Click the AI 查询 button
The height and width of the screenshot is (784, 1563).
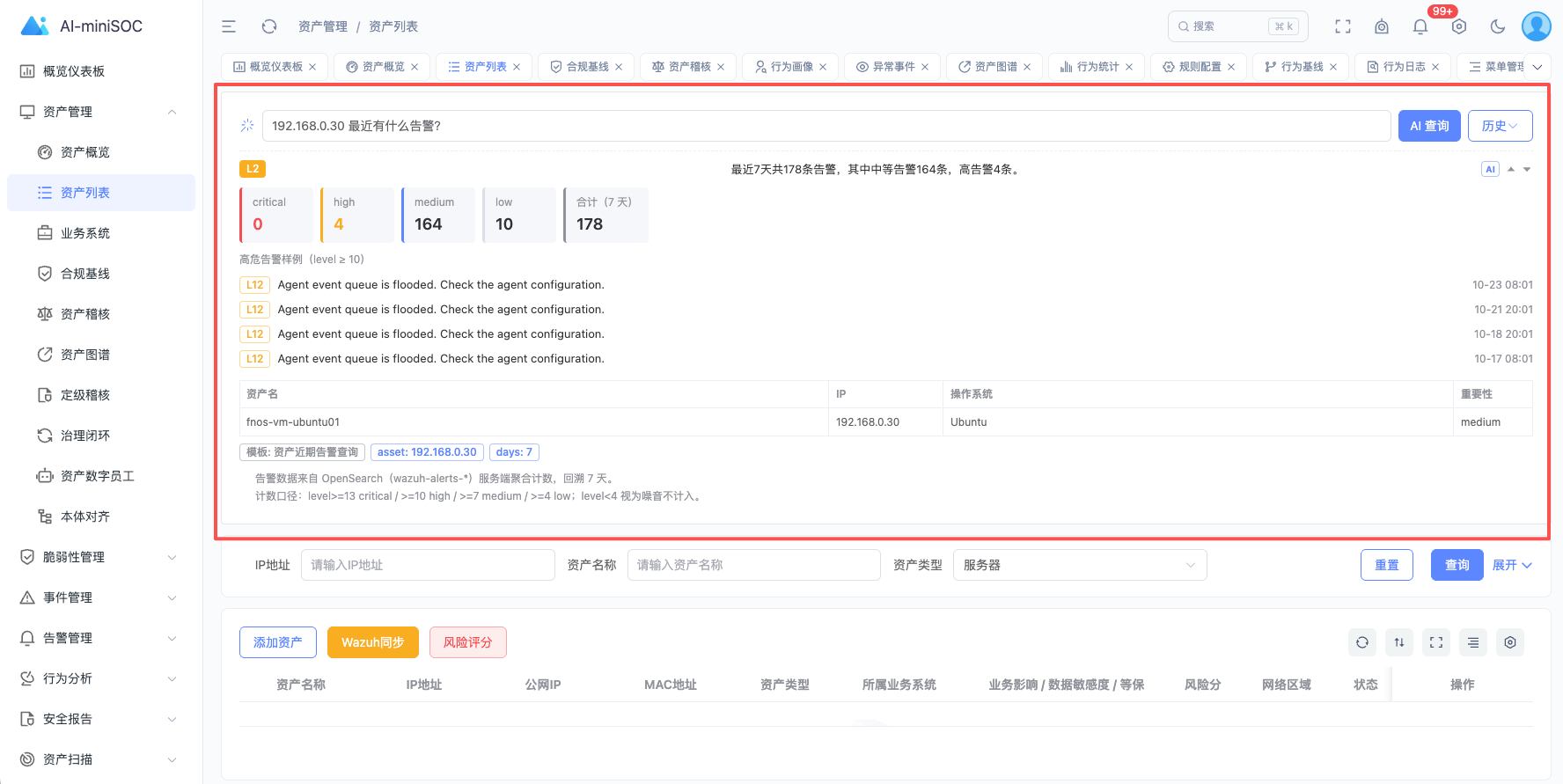coord(1429,126)
